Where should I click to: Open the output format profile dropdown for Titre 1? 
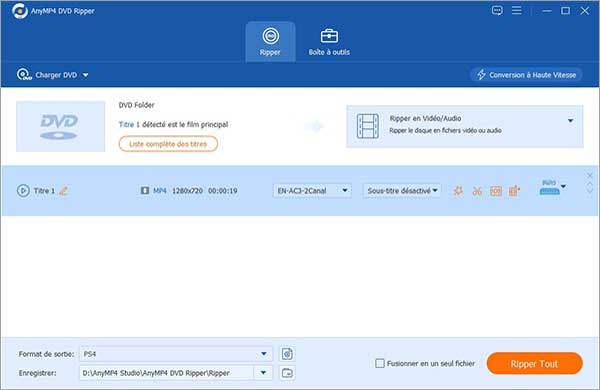(553, 187)
